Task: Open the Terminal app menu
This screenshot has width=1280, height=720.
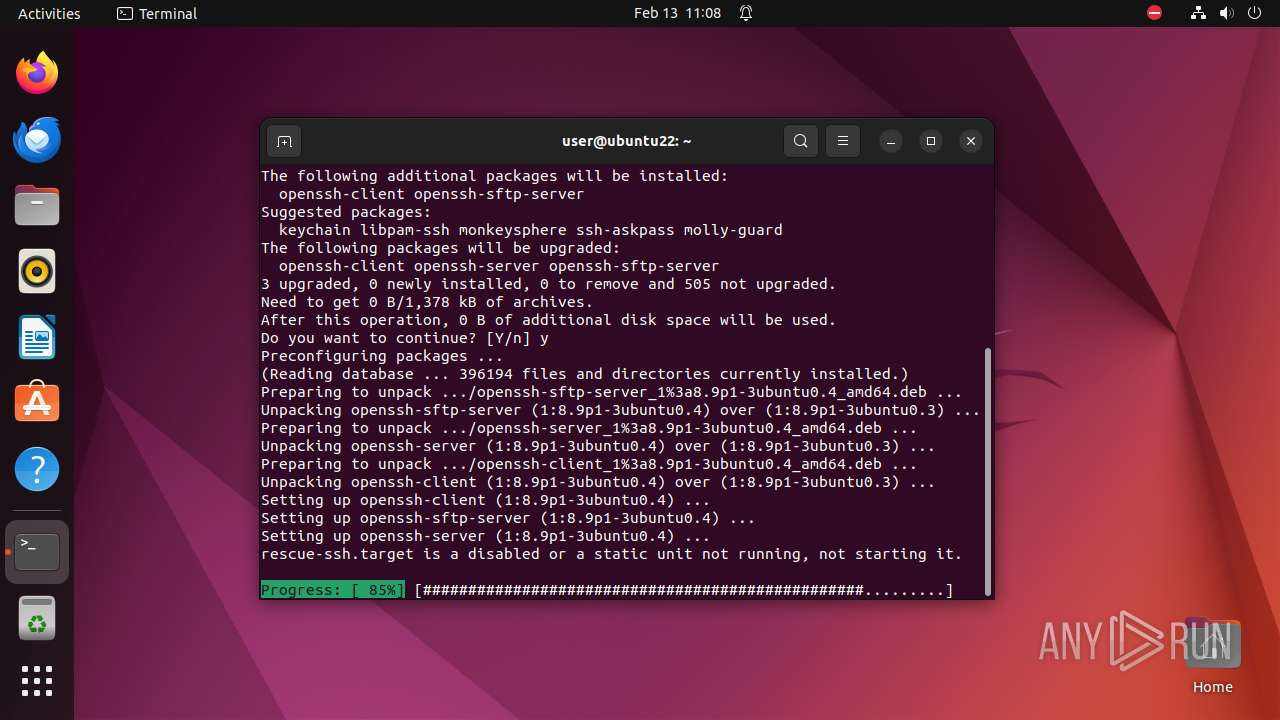Action: pyautogui.click(x=157, y=13)
